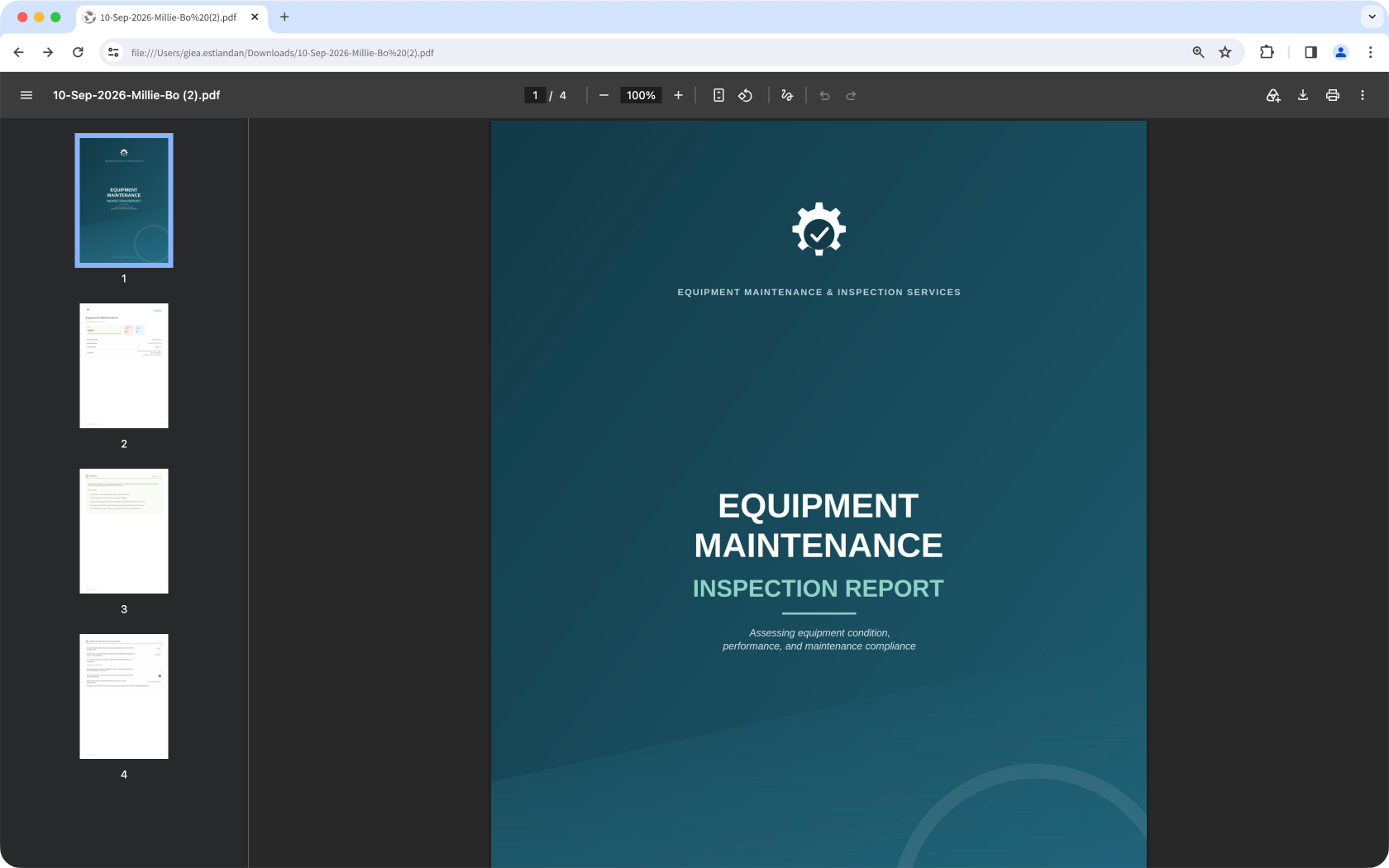Select the 10-Sep-2026-Millie-Bo PDF tab

click(172, 17)
